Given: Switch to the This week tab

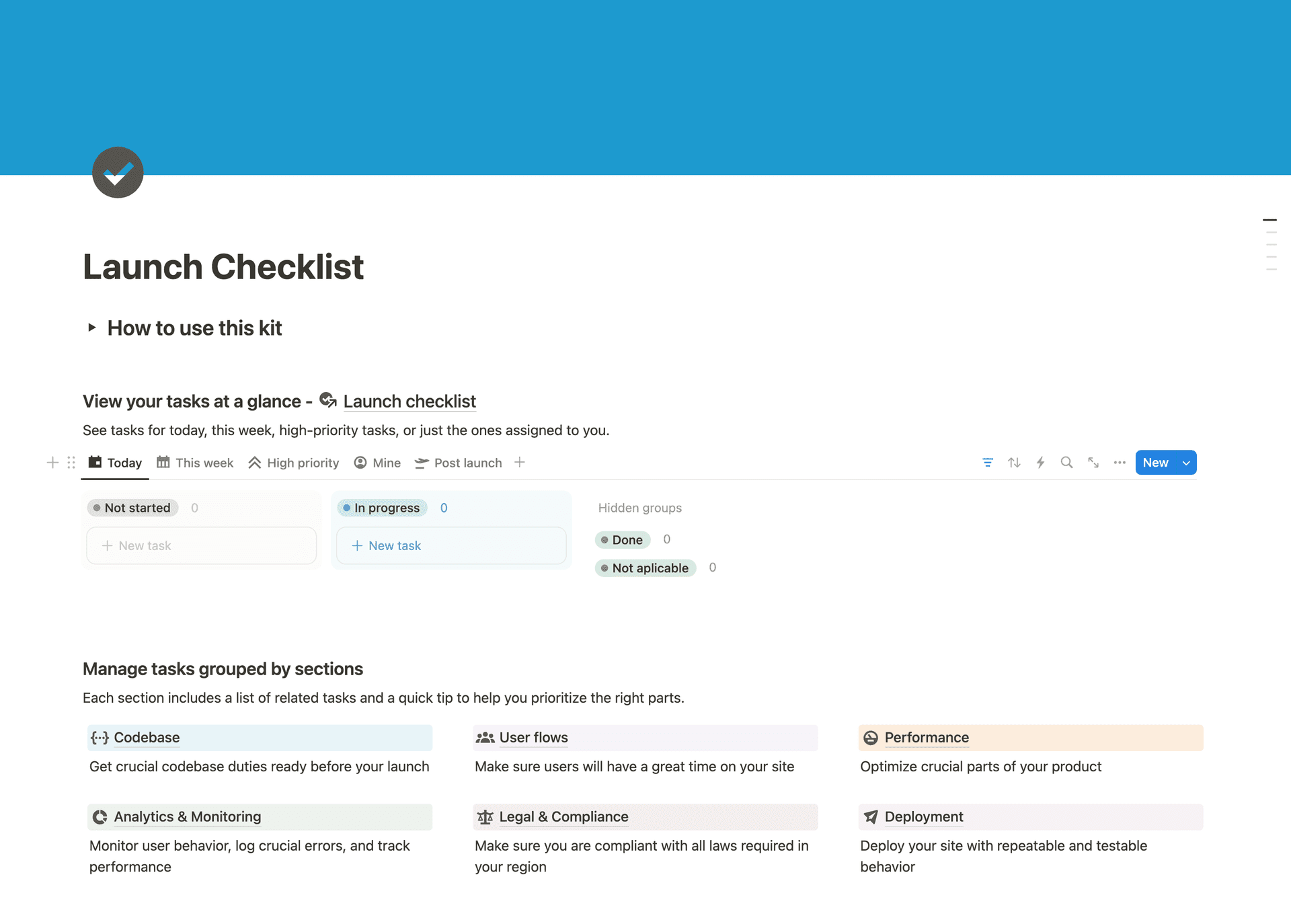Looking at the screenshot, I should tap(196, 463).
